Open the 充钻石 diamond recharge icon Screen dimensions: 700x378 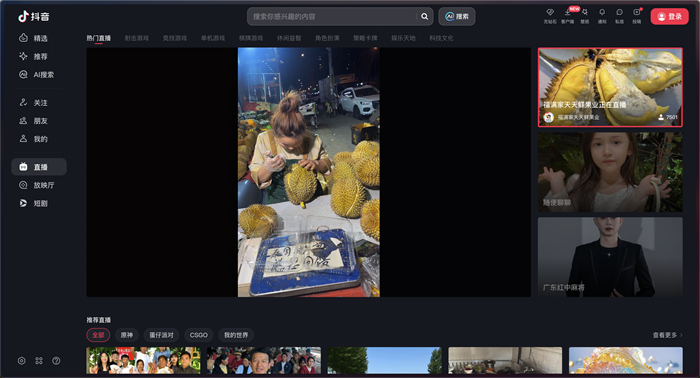pos(550,16)
